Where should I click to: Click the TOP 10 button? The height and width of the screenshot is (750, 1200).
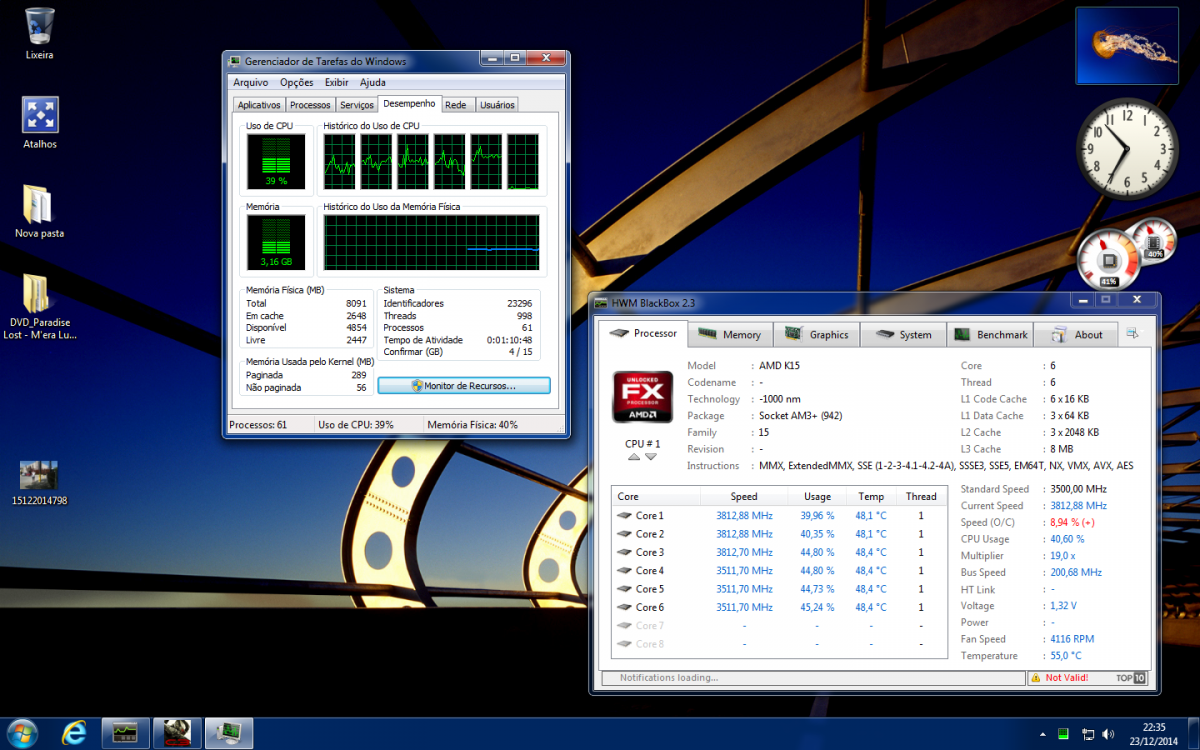pos(1131,678)
